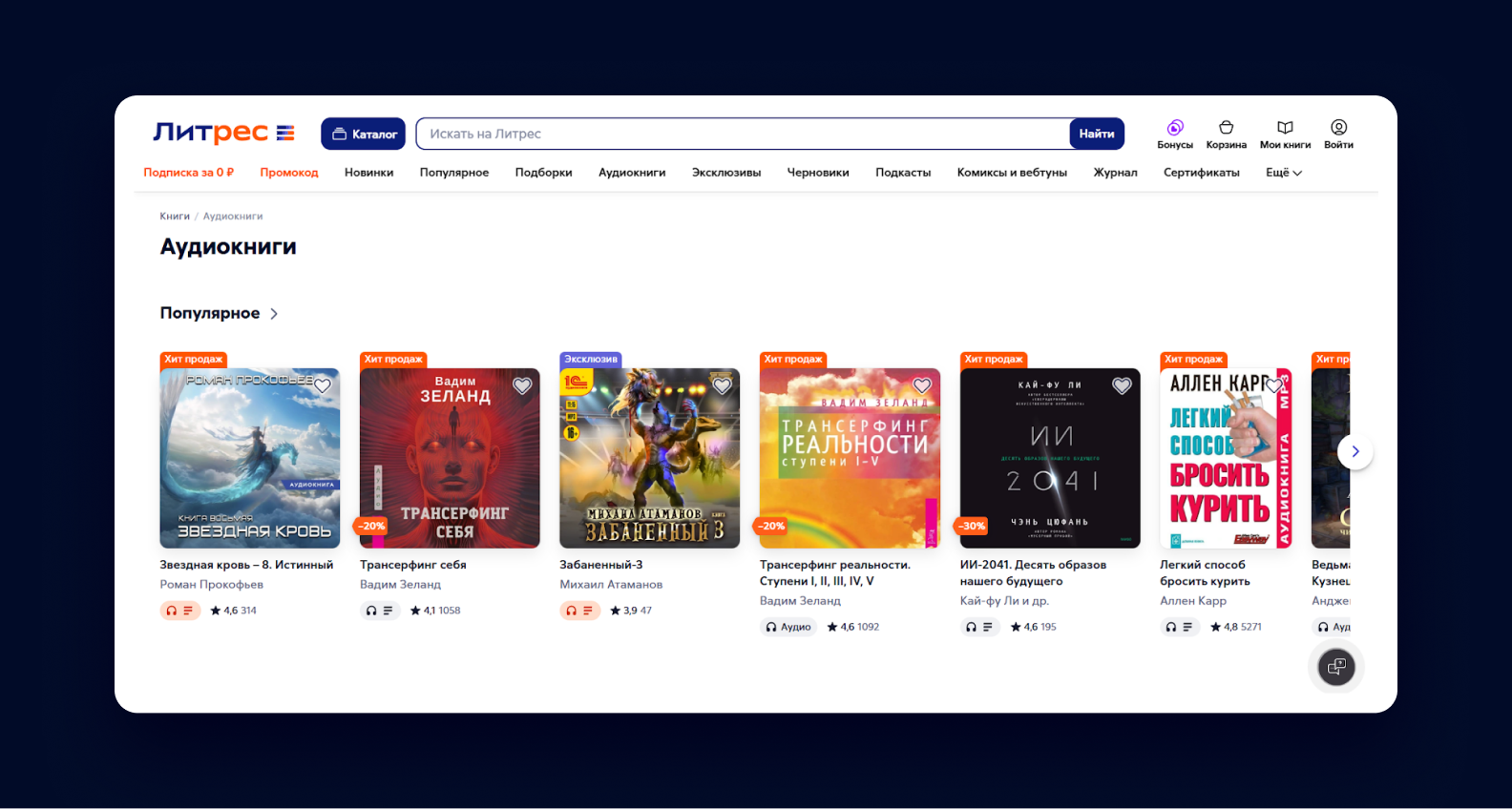Click Аудио headphone badge under Трансерфинг реальности

788,627
